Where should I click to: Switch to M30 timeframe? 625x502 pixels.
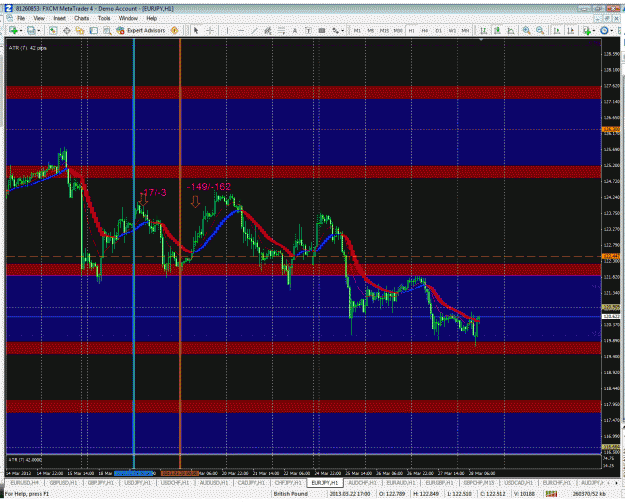(398, 30)
